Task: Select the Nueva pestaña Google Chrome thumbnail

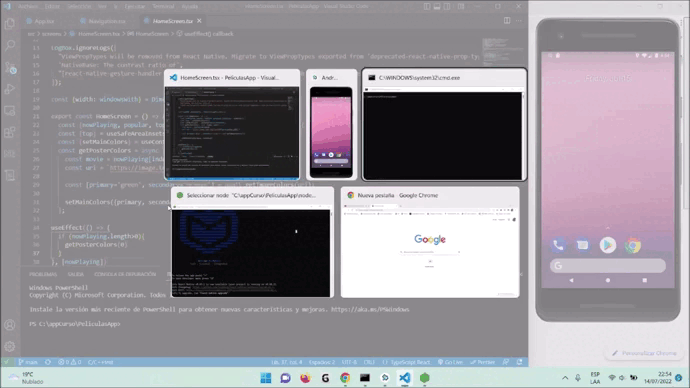Action: pos(430,242)
